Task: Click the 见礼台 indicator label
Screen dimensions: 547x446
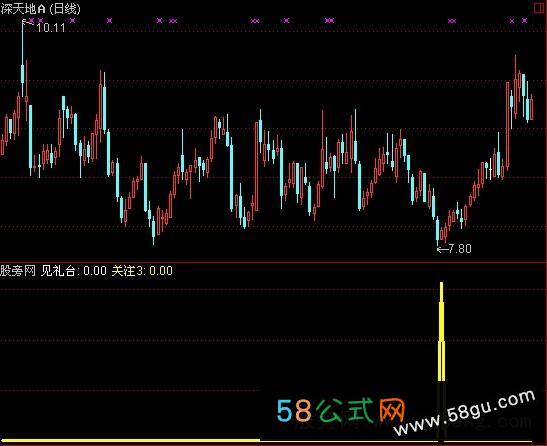Action: (58, 271)
